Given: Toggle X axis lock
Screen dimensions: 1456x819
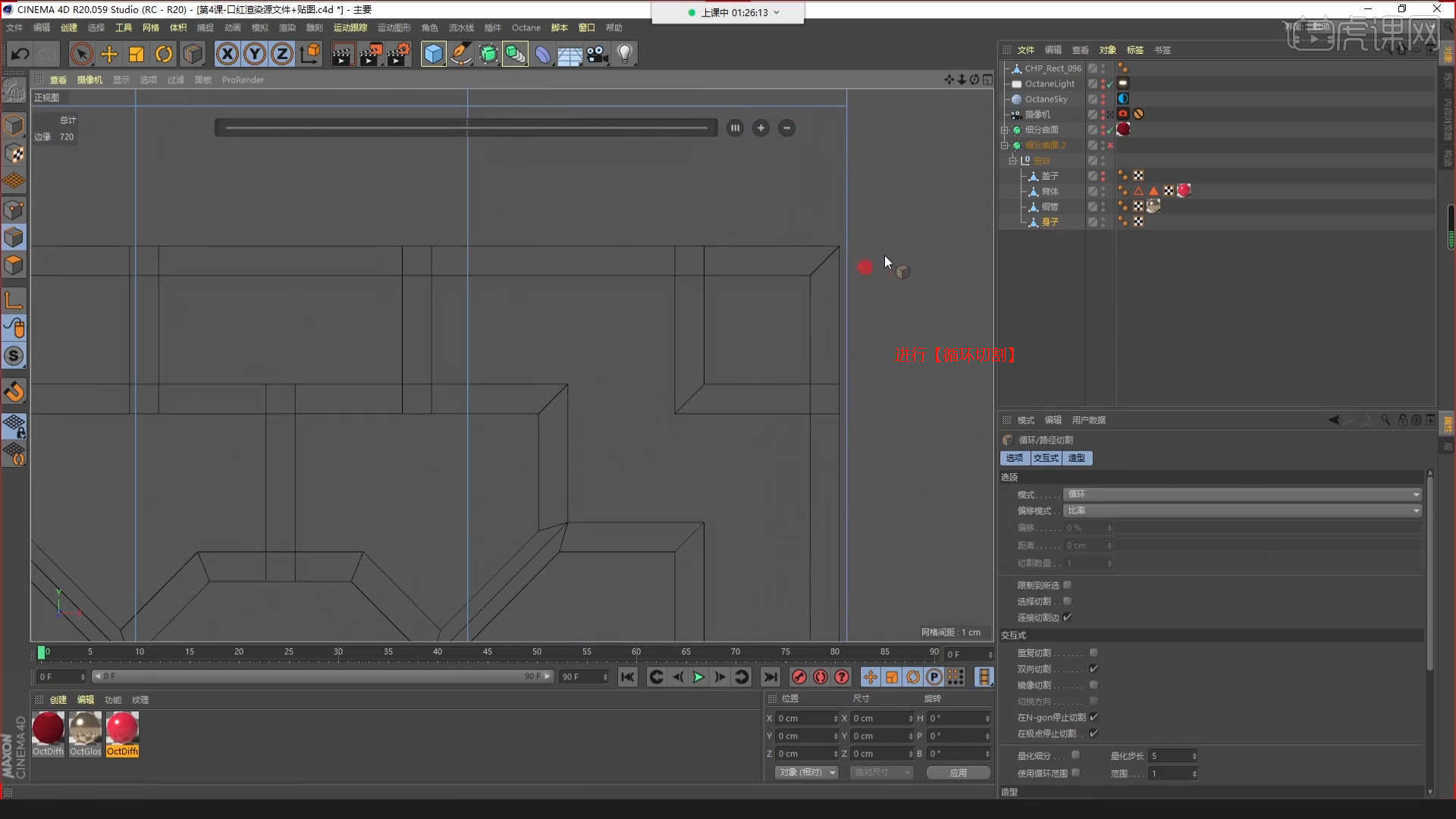Looking at the screenshot, I should [227, 54].
